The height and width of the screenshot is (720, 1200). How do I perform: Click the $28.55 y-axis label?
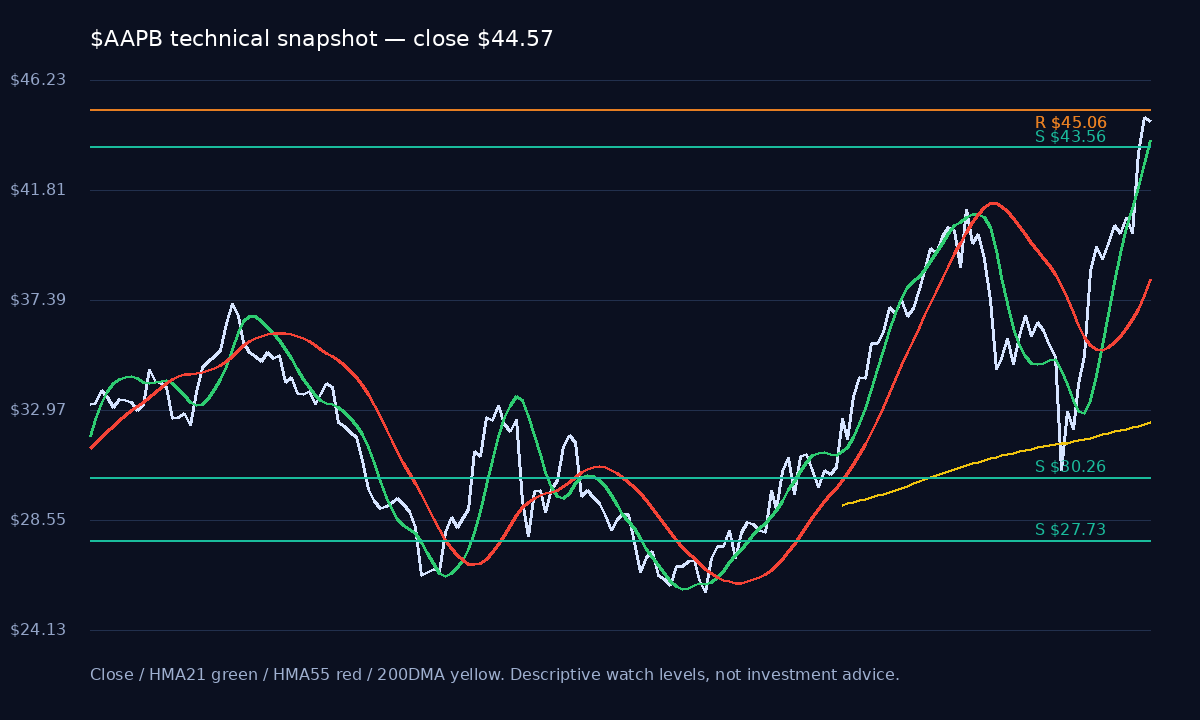tap(38, 520)
